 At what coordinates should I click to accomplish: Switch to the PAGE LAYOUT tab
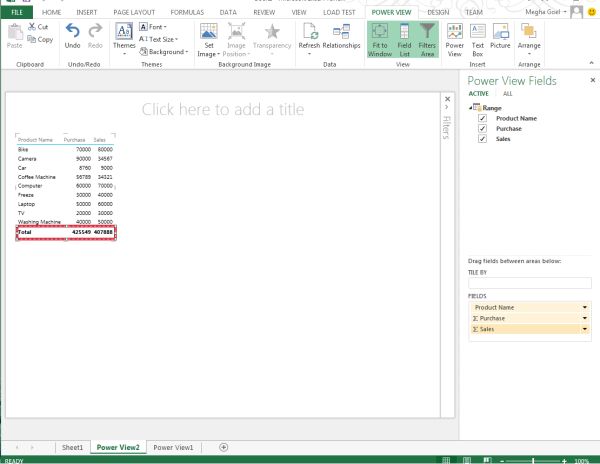134,12
